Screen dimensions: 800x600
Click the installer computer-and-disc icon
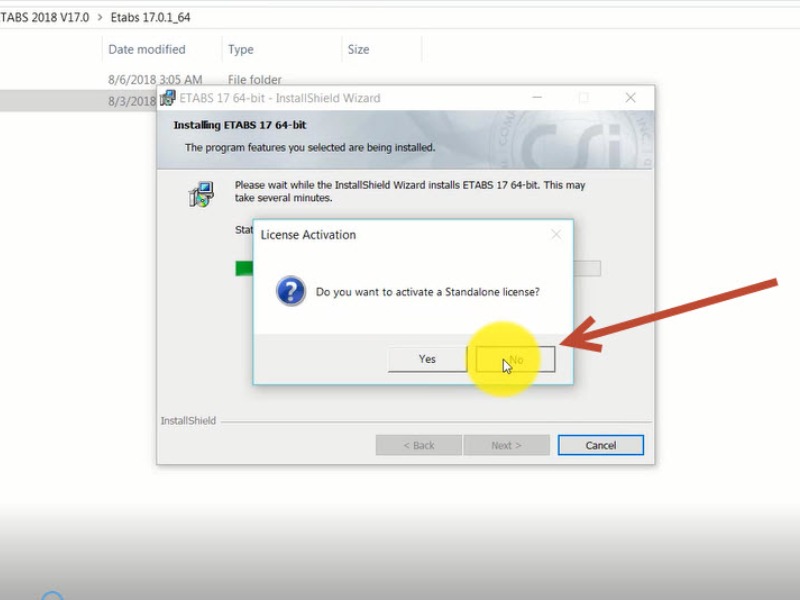pyautogui.click(x=201, y=194)
